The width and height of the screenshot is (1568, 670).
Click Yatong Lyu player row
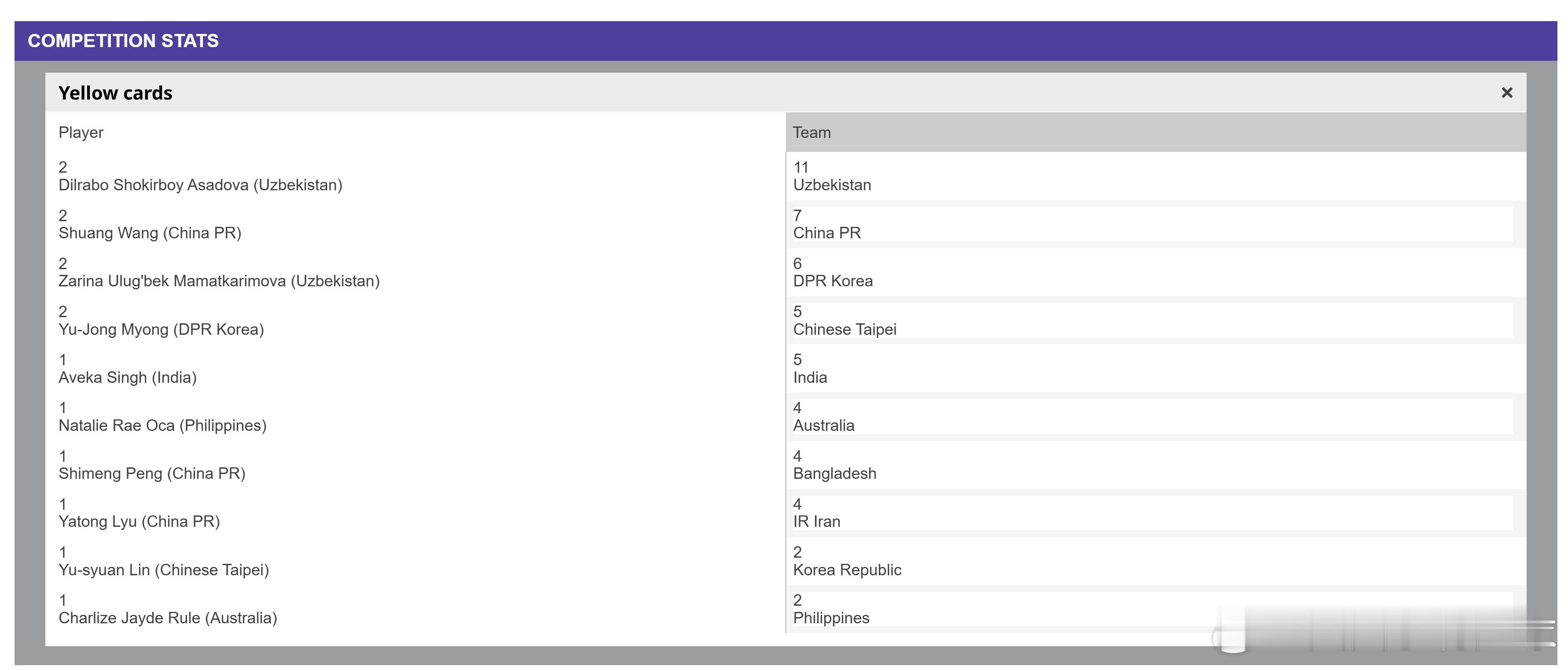click(x=139, y=522)
